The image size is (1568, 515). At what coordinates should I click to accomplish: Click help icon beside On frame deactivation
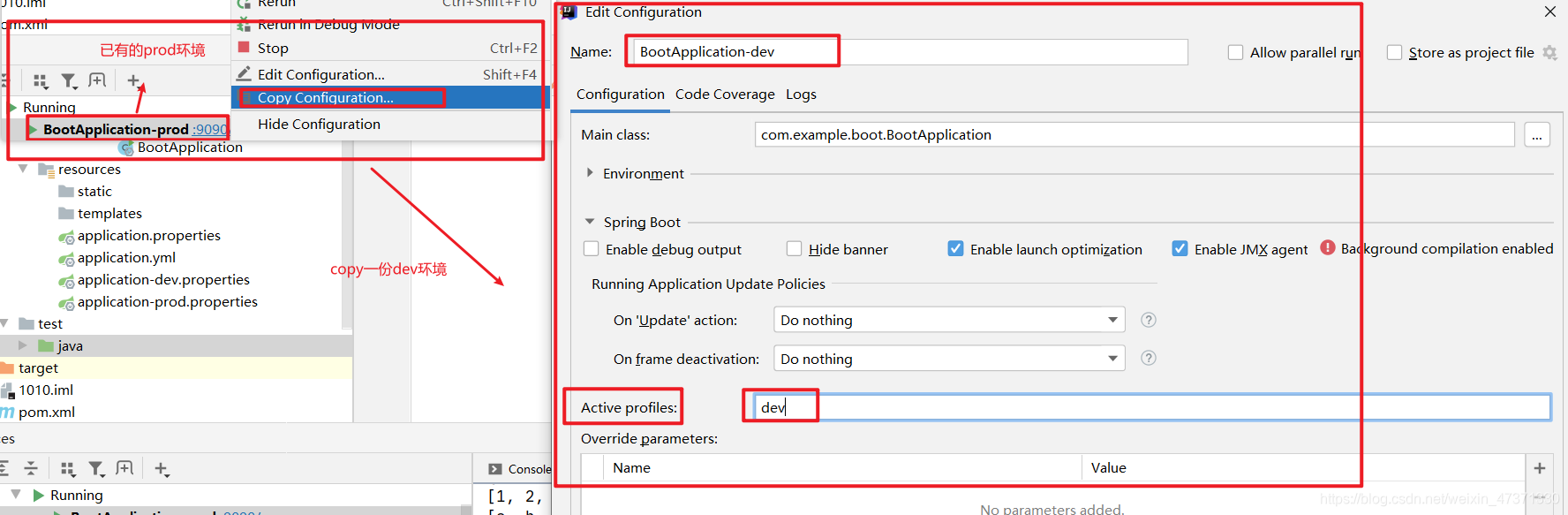1149,358
